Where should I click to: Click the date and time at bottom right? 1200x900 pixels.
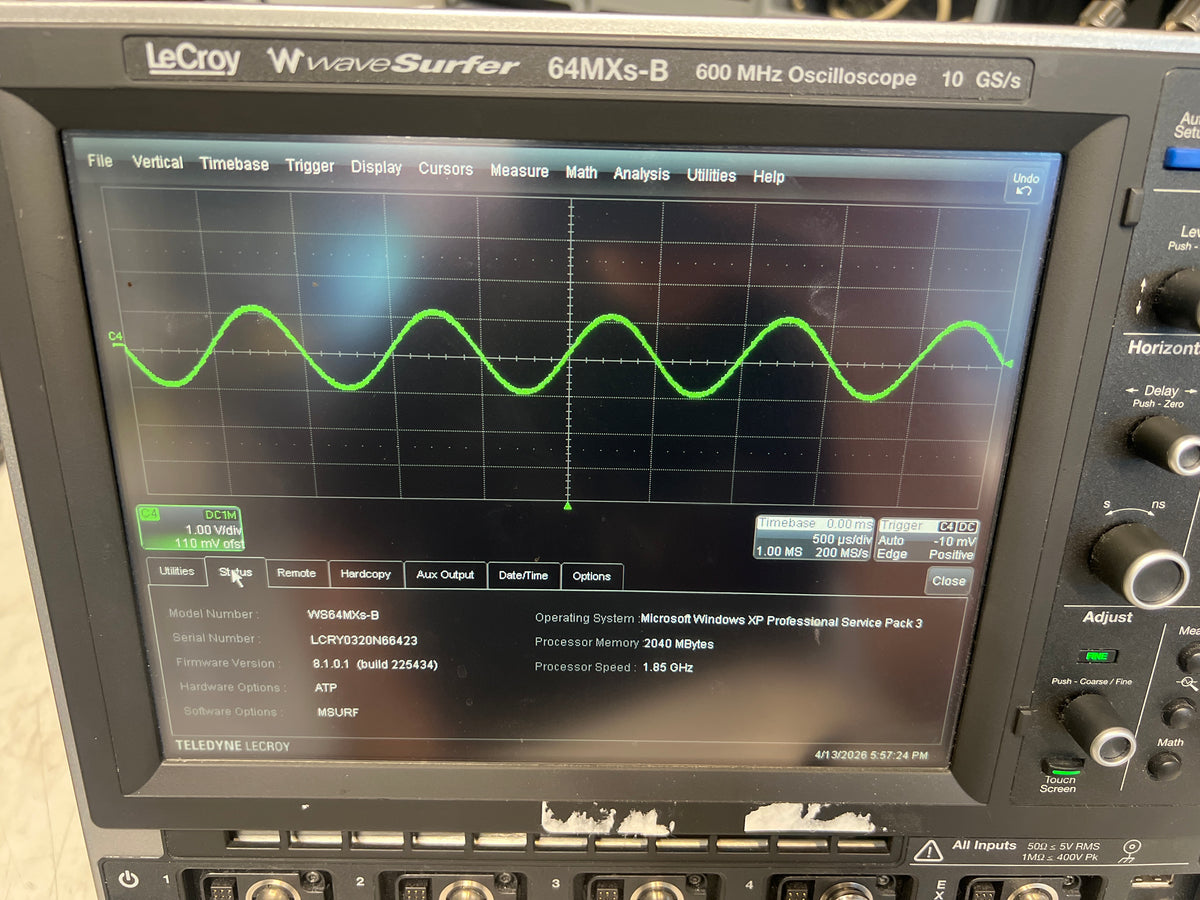click(872, 755)
